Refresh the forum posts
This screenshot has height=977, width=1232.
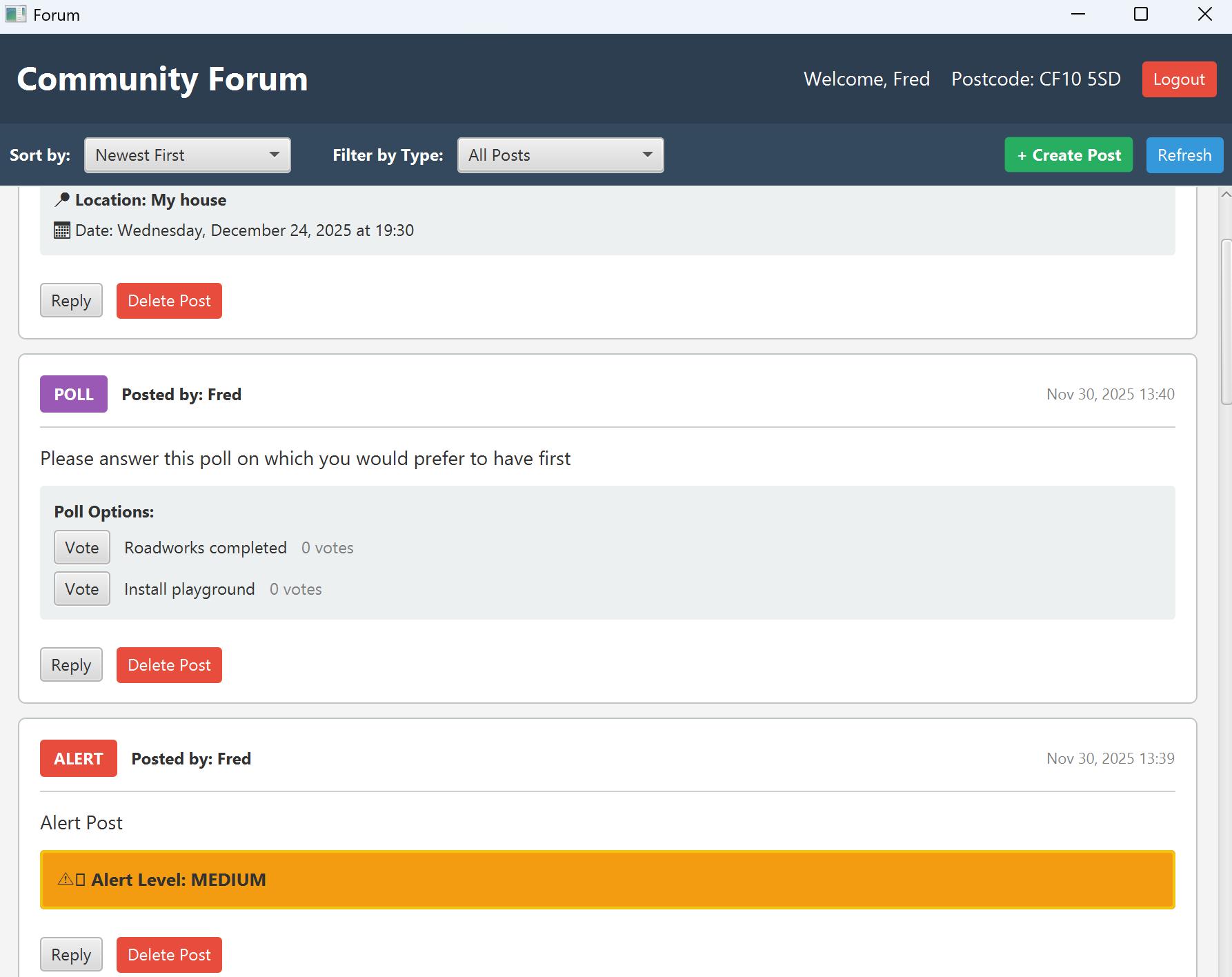[x=1184, y=155]
